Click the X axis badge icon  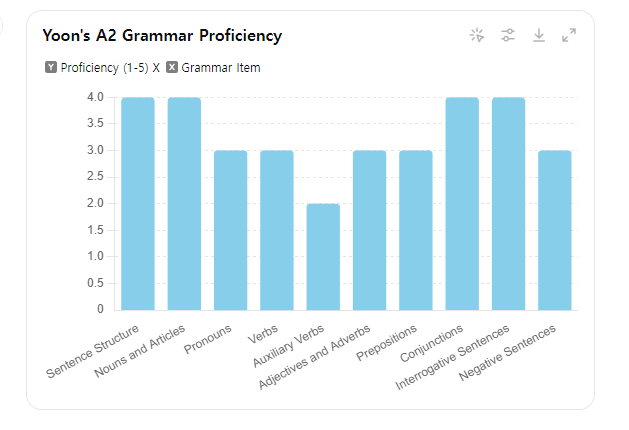[x=172, y=68]
